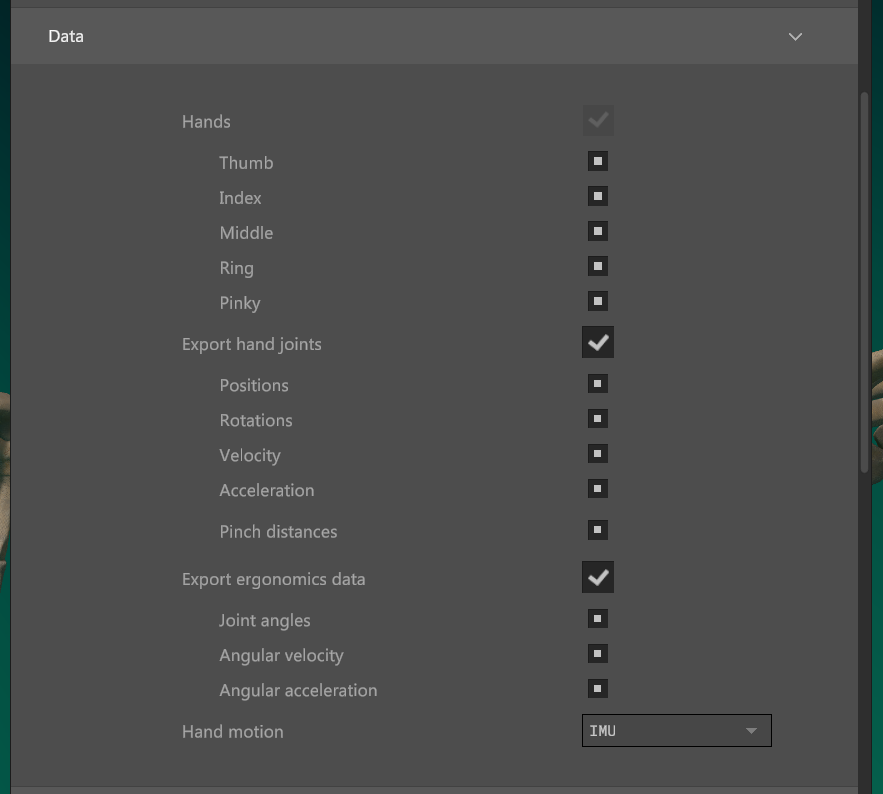Toggle the Acceleration checkbox

click(598, 489)
